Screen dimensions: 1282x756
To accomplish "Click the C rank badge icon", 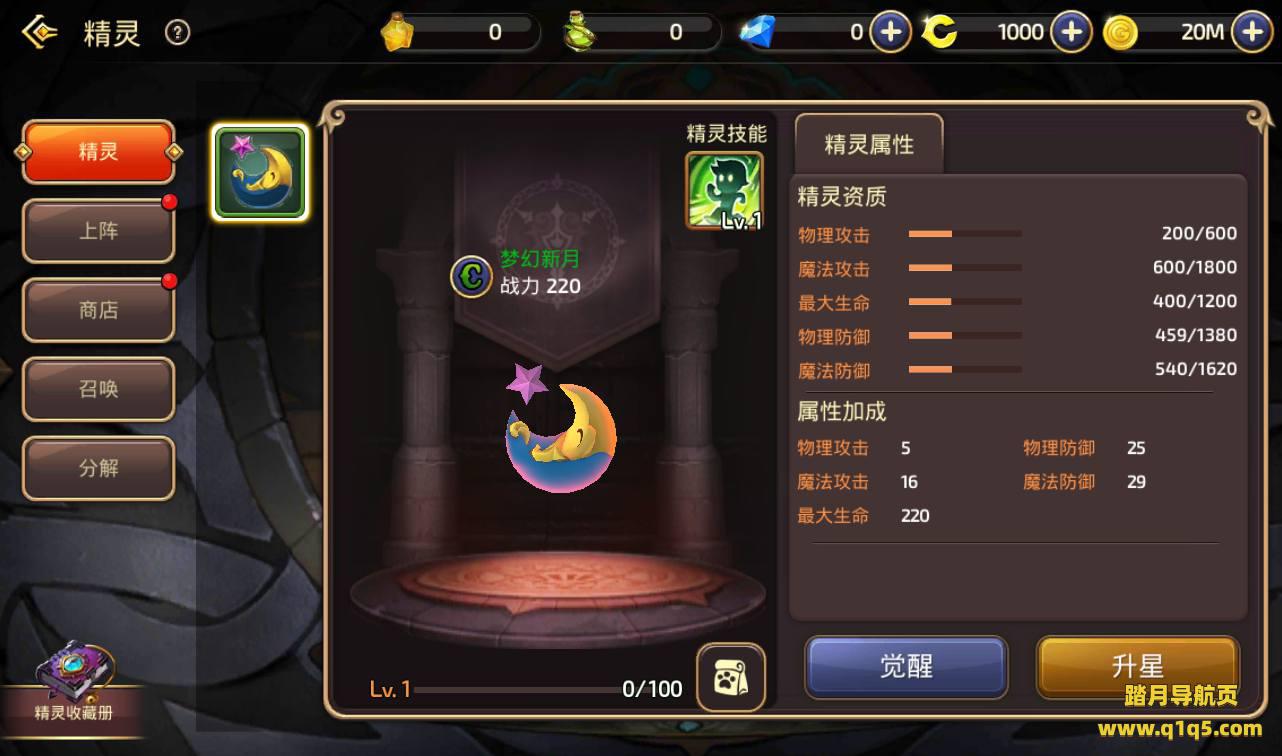I will click(x=471, y=276).
